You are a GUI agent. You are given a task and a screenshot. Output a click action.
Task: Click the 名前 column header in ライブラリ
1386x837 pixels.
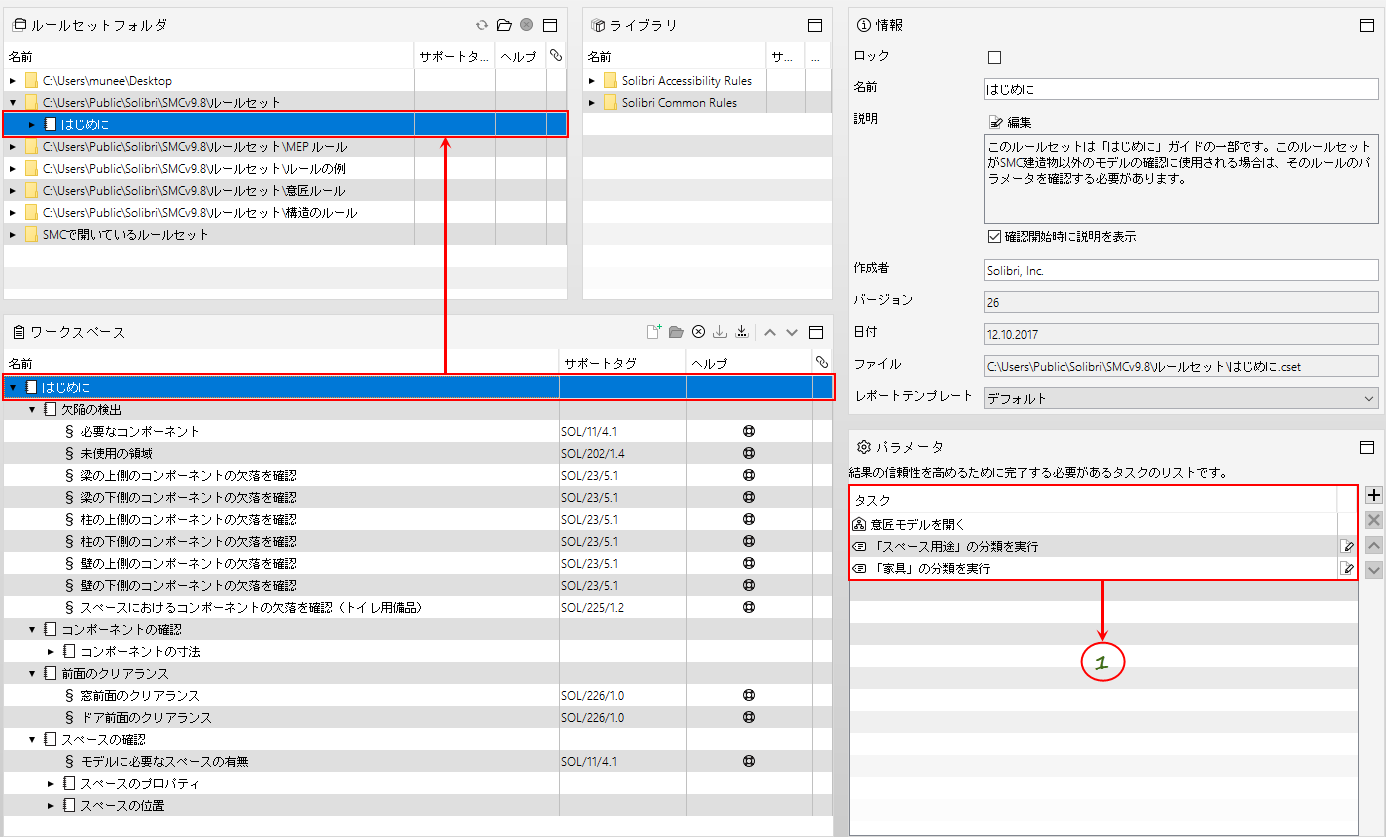[675, 57]
